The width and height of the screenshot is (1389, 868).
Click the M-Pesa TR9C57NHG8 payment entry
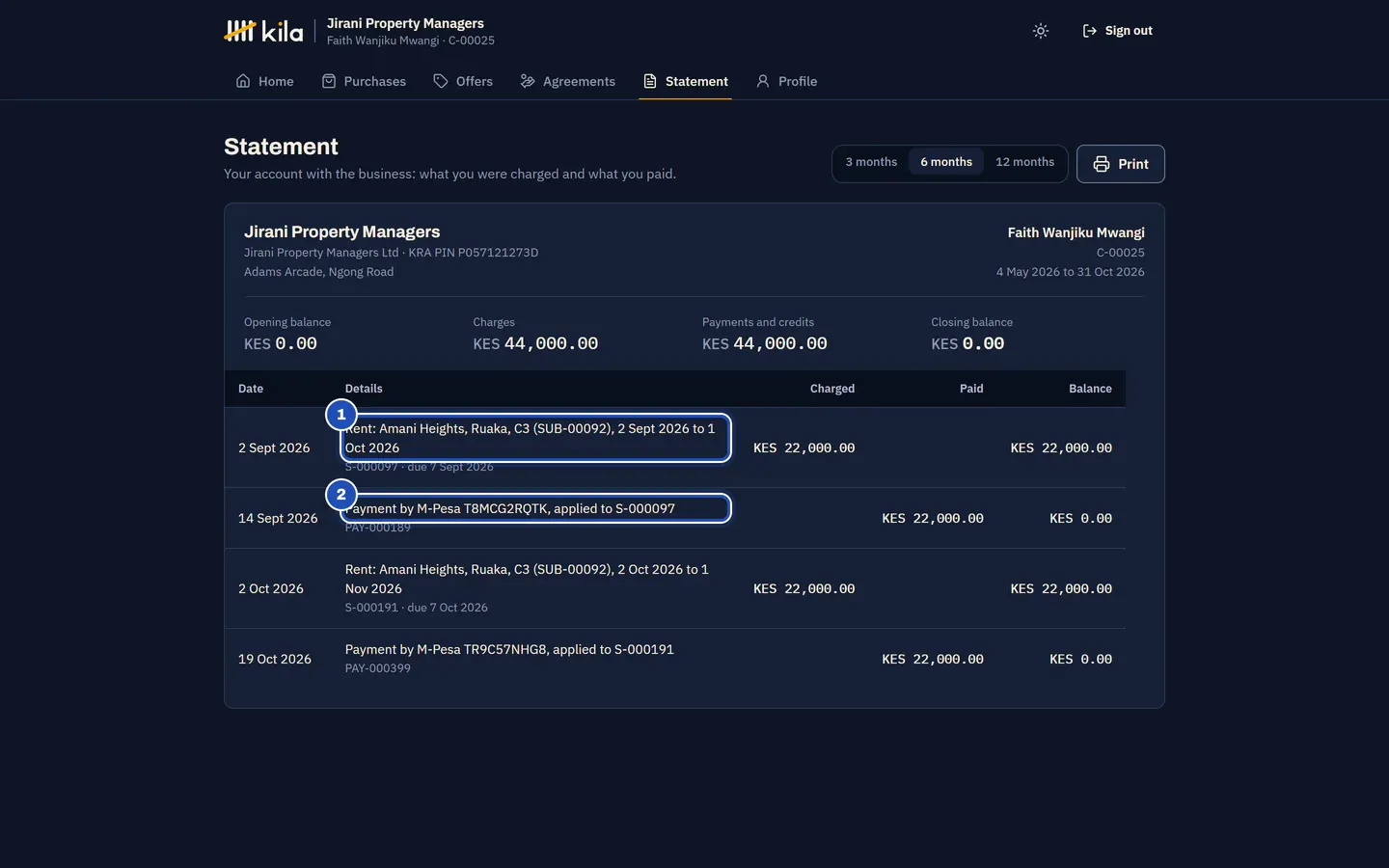(x=509, y=649)
